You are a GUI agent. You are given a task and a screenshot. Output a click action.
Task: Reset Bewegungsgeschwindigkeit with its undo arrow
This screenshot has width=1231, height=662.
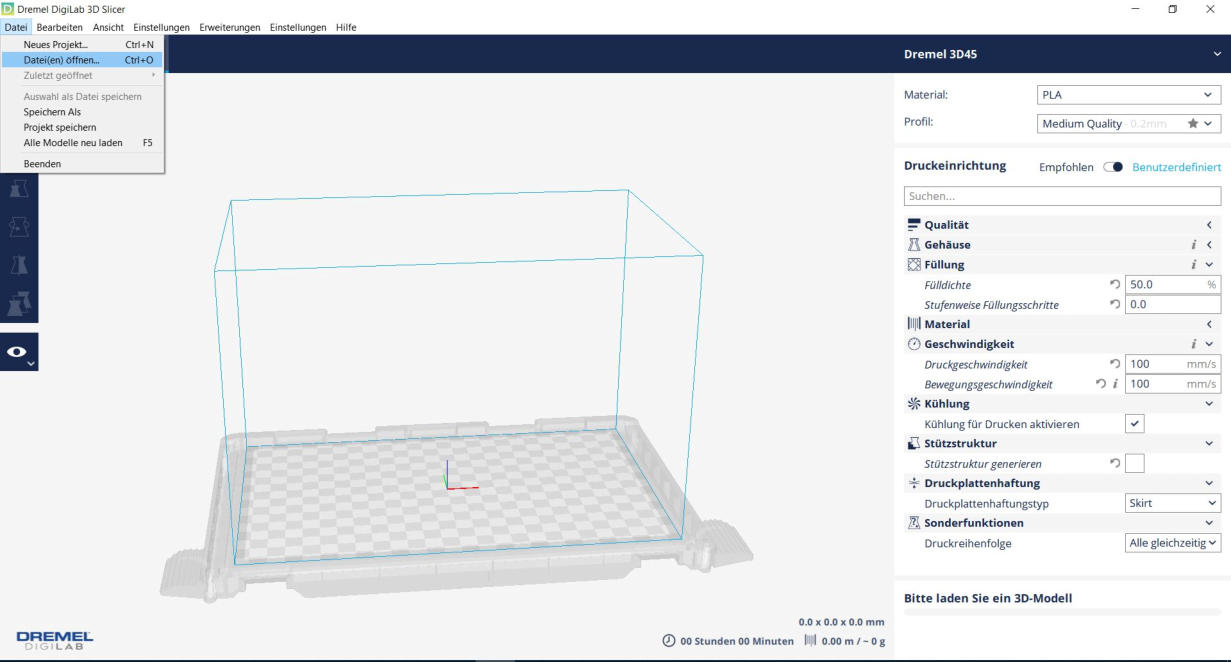coord(1101,384)
